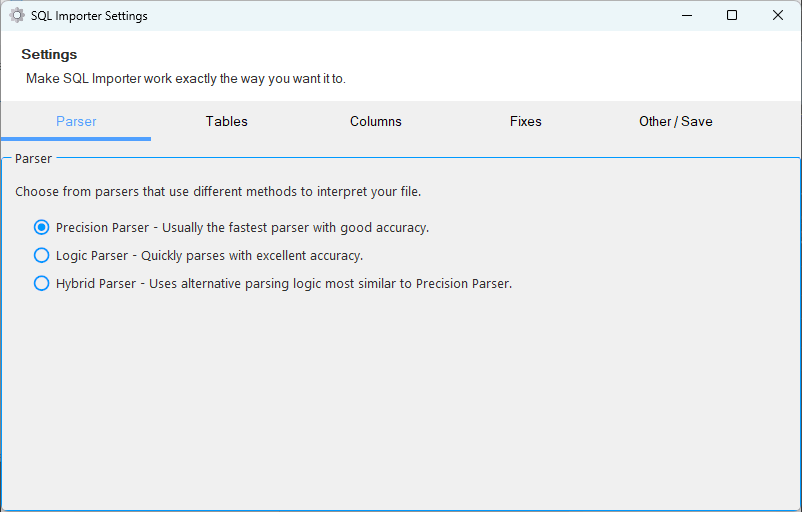Close the SQL Importer Settings window
Viewport: 802px width, 512px height.
[x=777, y=15]
